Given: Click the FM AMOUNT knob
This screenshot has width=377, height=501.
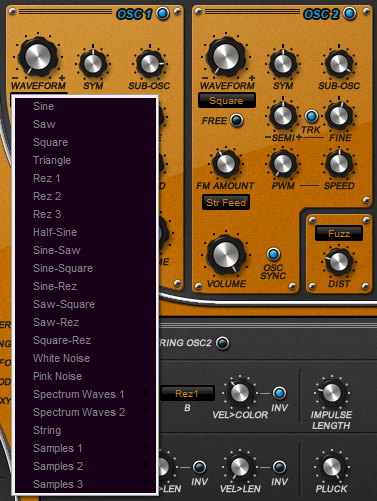Looking at the screenshot, I should coord(226,164).
